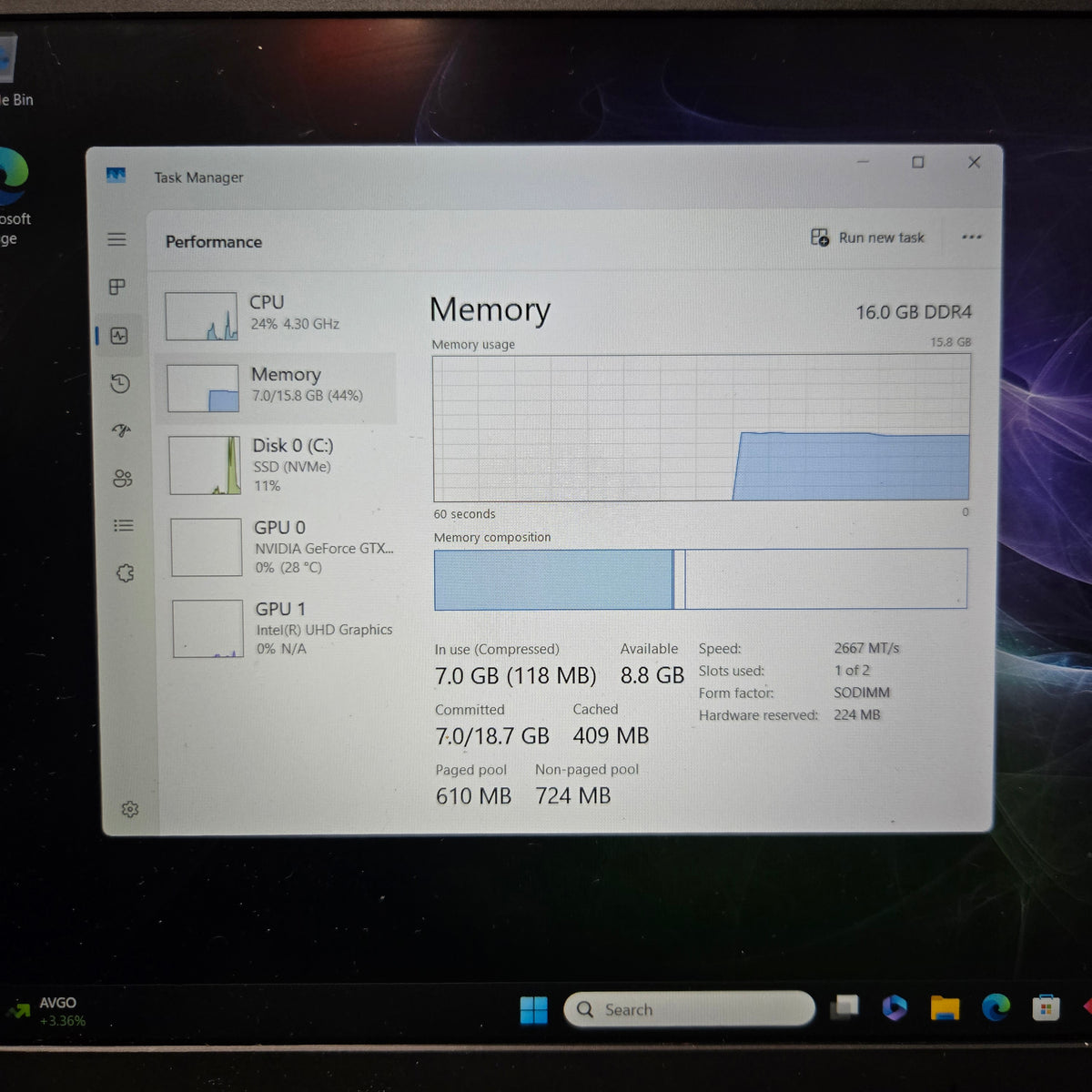
Task: Click the Microsoft Edge desktop shortcut
Action: (x=15, y=195)
